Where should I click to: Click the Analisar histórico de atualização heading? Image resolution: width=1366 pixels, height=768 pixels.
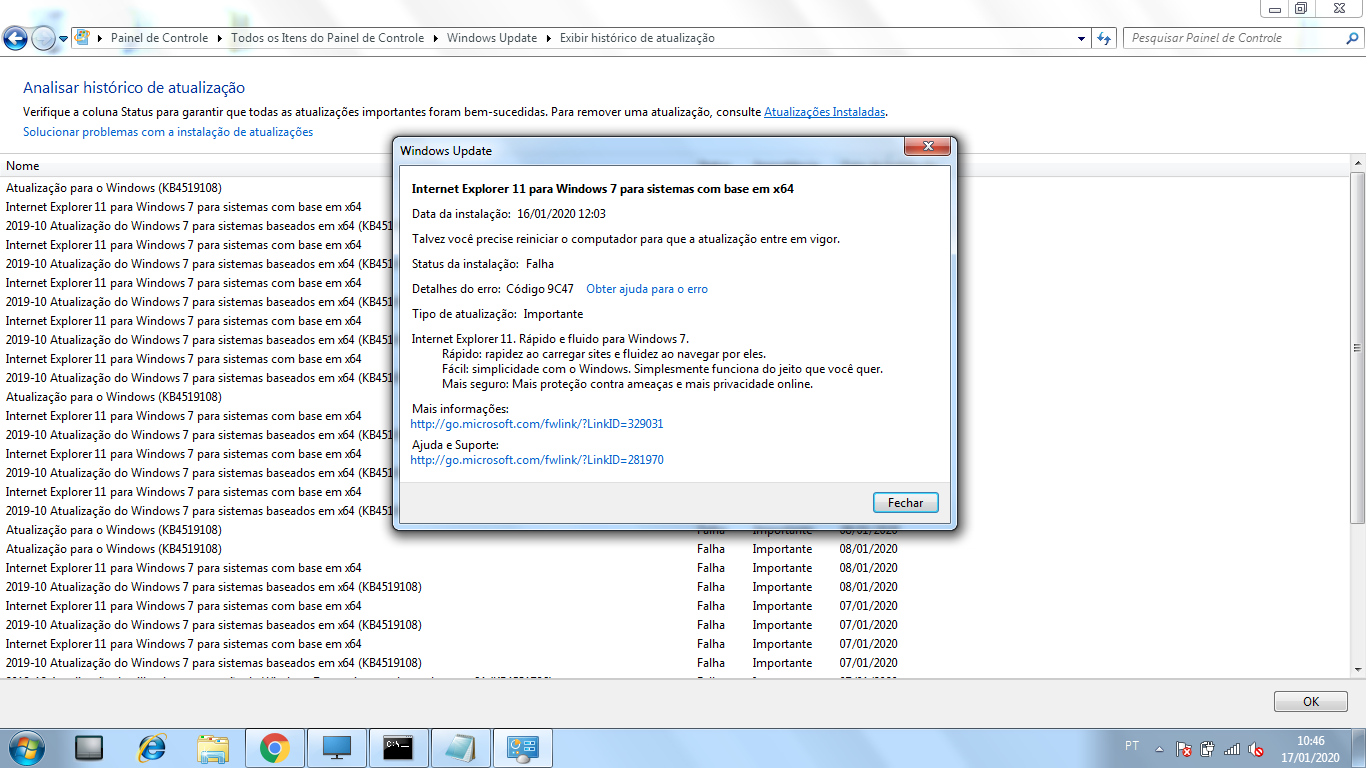tap(134, 88)
